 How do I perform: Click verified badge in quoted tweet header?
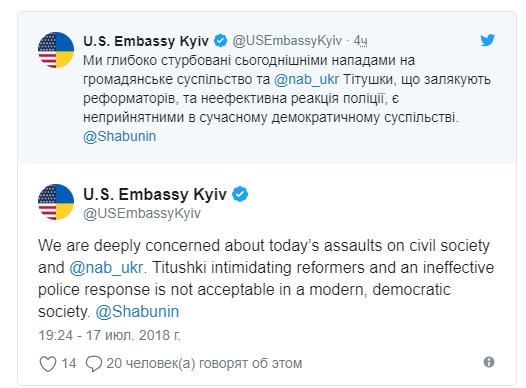221,41
